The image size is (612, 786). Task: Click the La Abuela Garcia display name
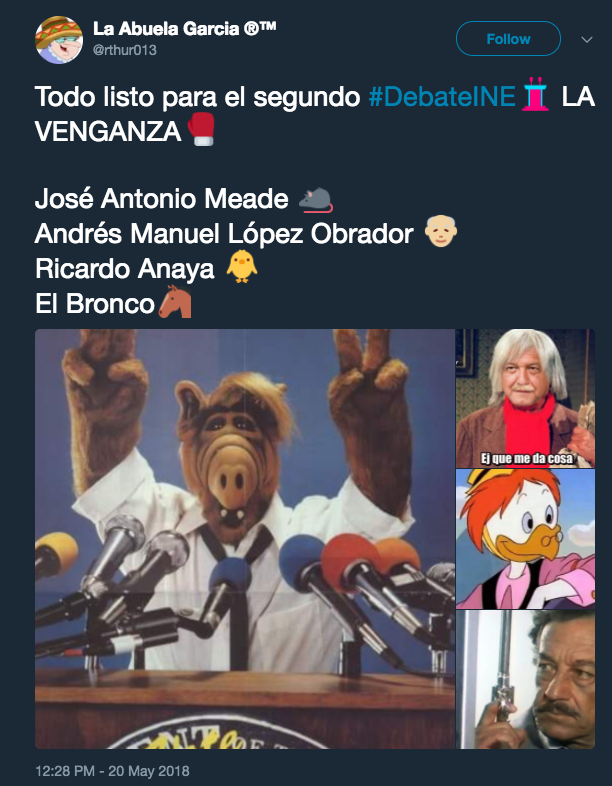click(x=184, y=29)
